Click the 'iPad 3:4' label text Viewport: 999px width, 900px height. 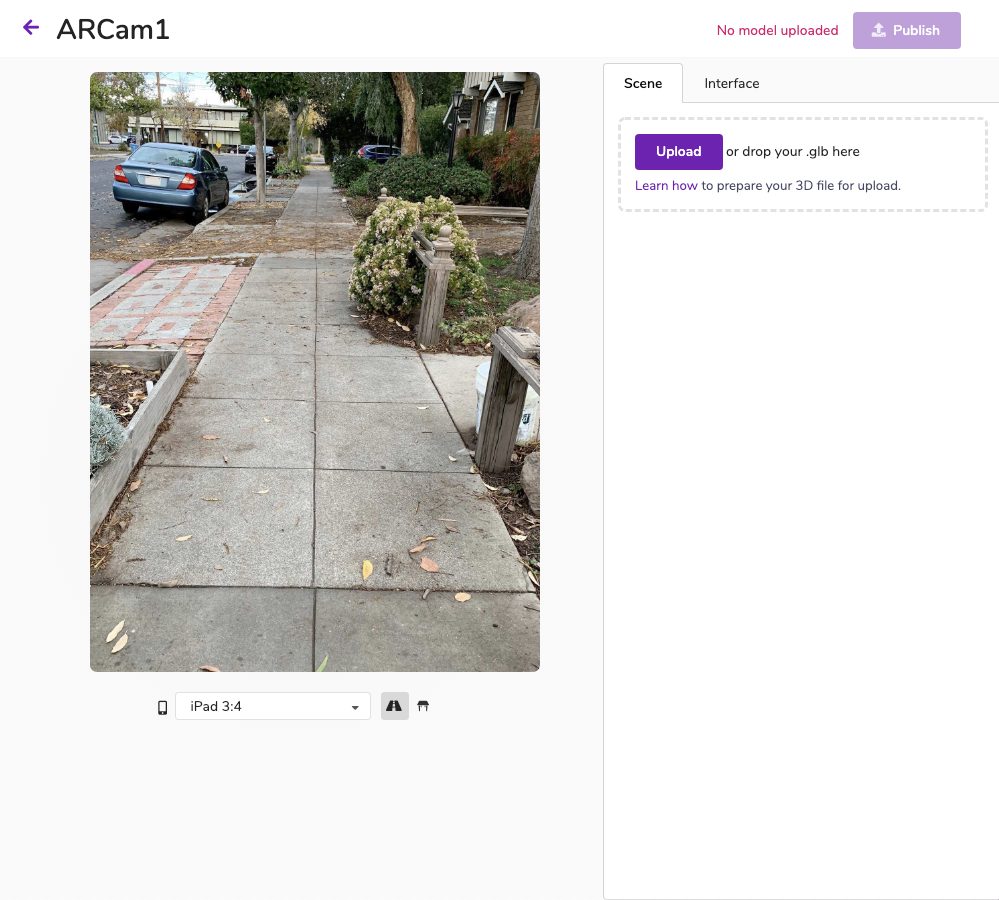click(x=216, y=706)
